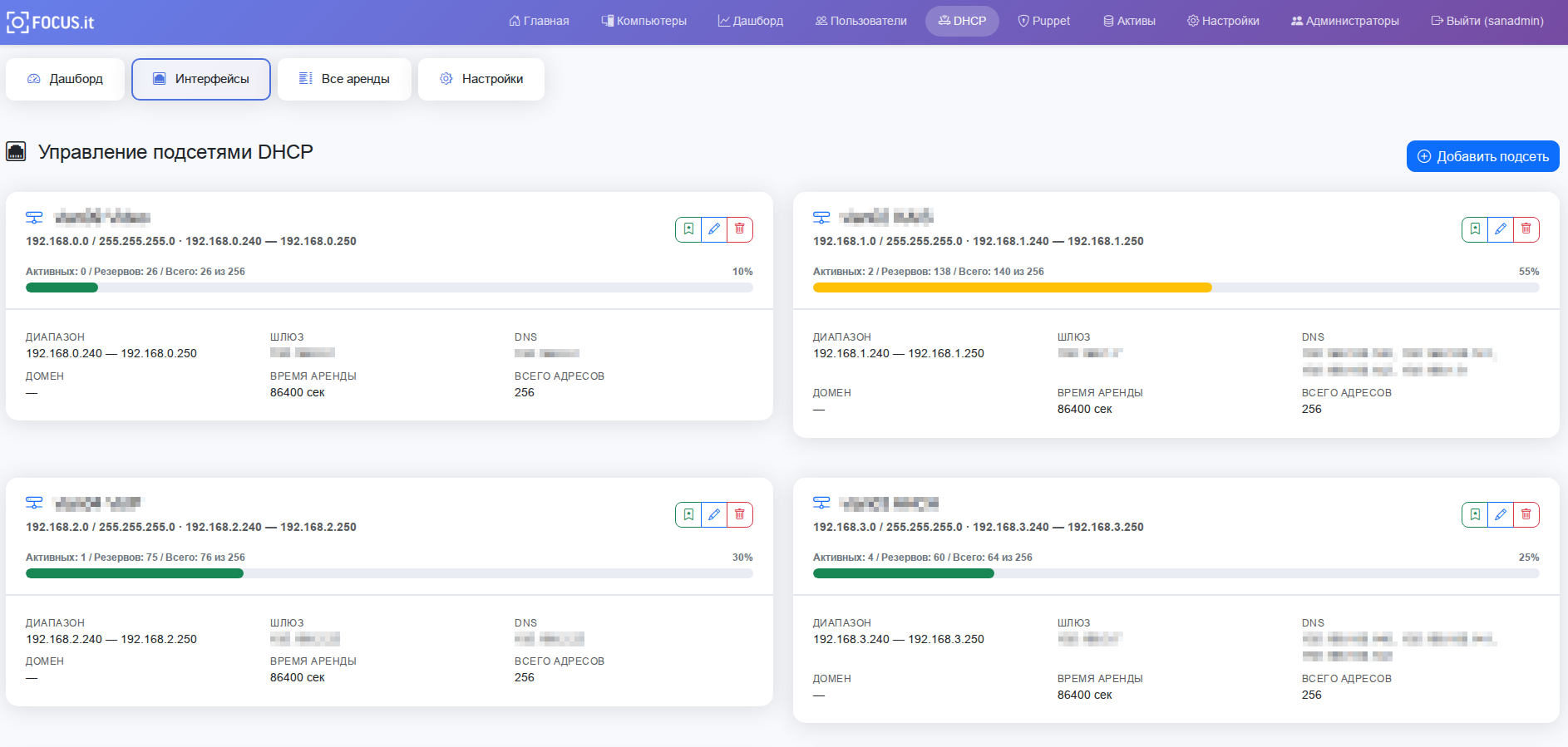
Task: Delete subnet 192.168.1.0 using trash icon
Action: tap(1526, 229)
